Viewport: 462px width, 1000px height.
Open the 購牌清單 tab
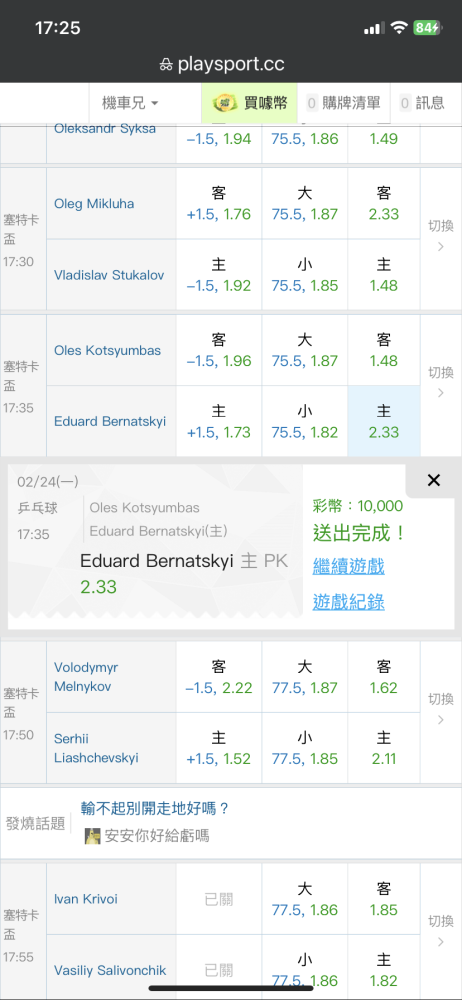coord(343,103)
